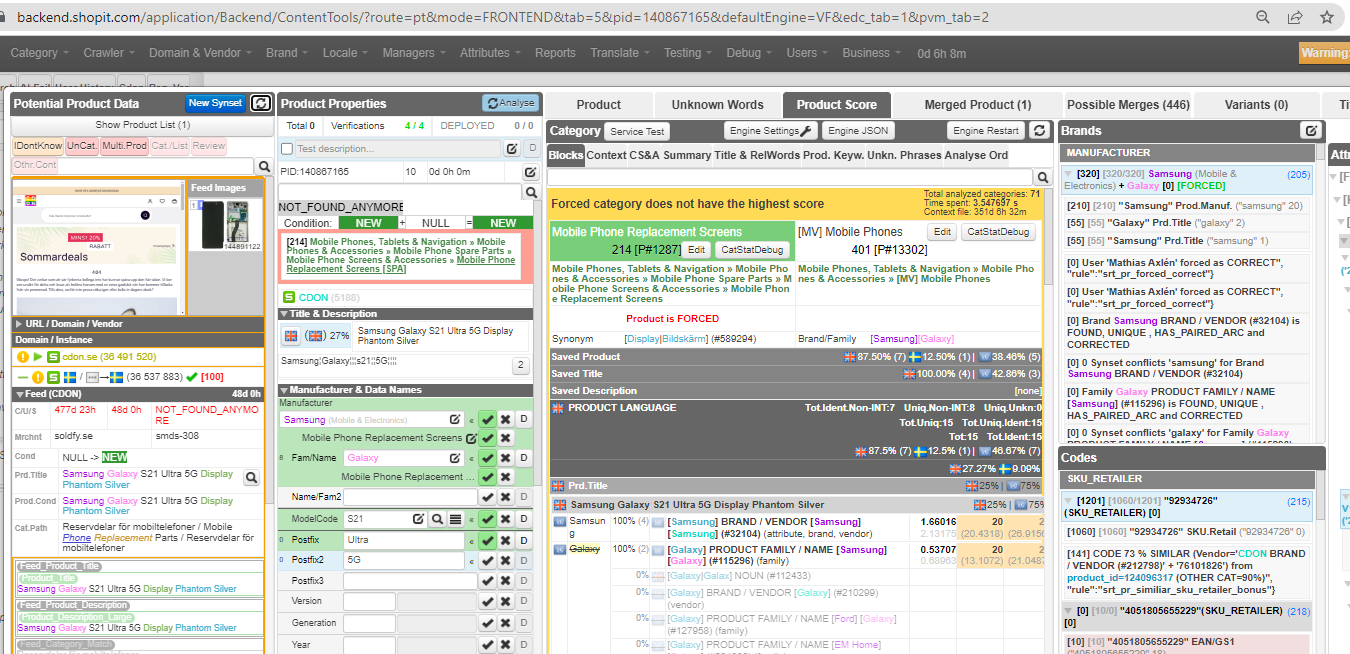The image size is (1350, 654).
Task: Click the New Synset button
Action: coord(215,103)
